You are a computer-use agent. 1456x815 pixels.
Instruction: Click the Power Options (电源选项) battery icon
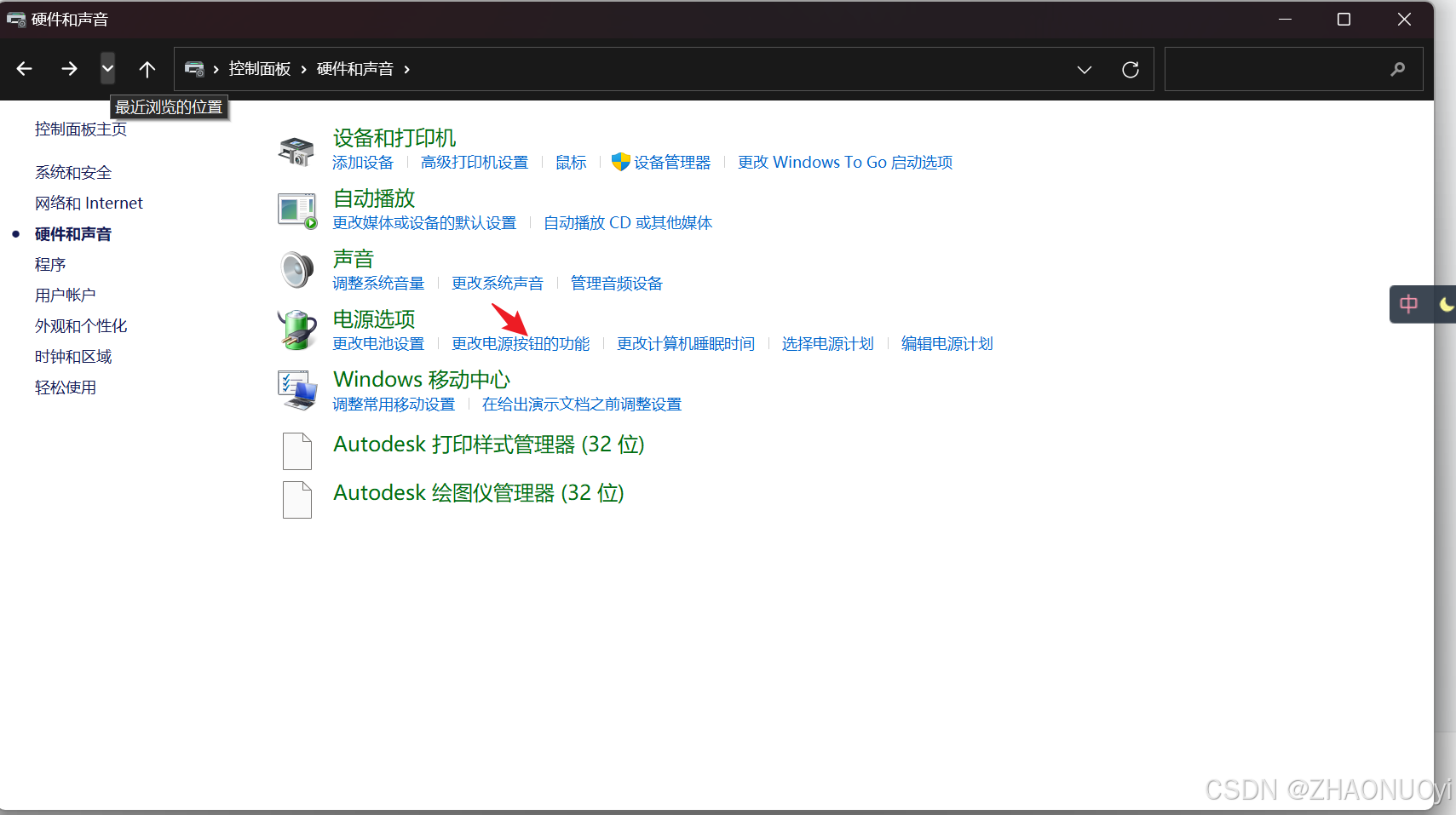[297, 330]
